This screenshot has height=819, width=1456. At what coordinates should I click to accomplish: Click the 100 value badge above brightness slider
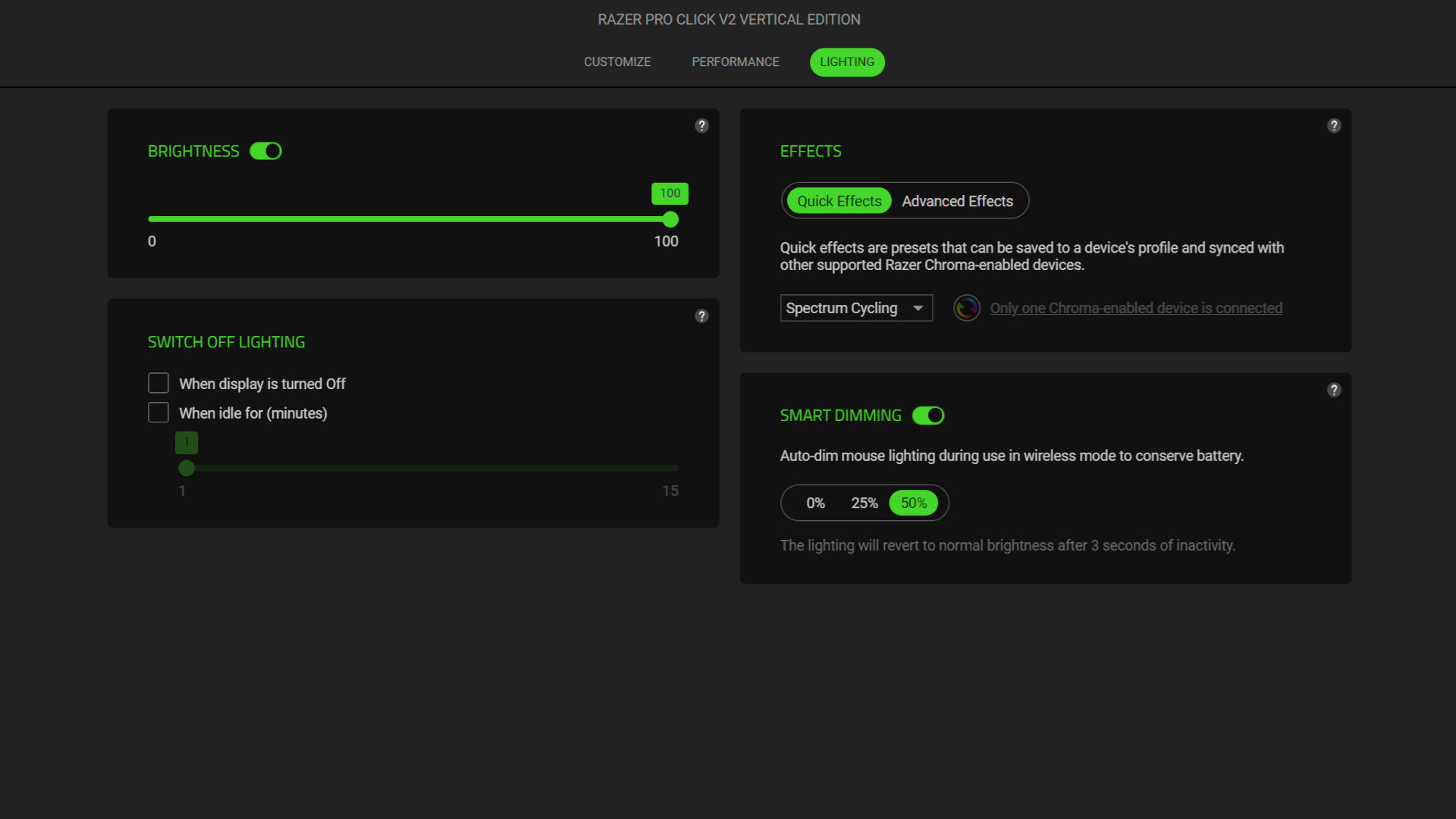click(670, 193)
